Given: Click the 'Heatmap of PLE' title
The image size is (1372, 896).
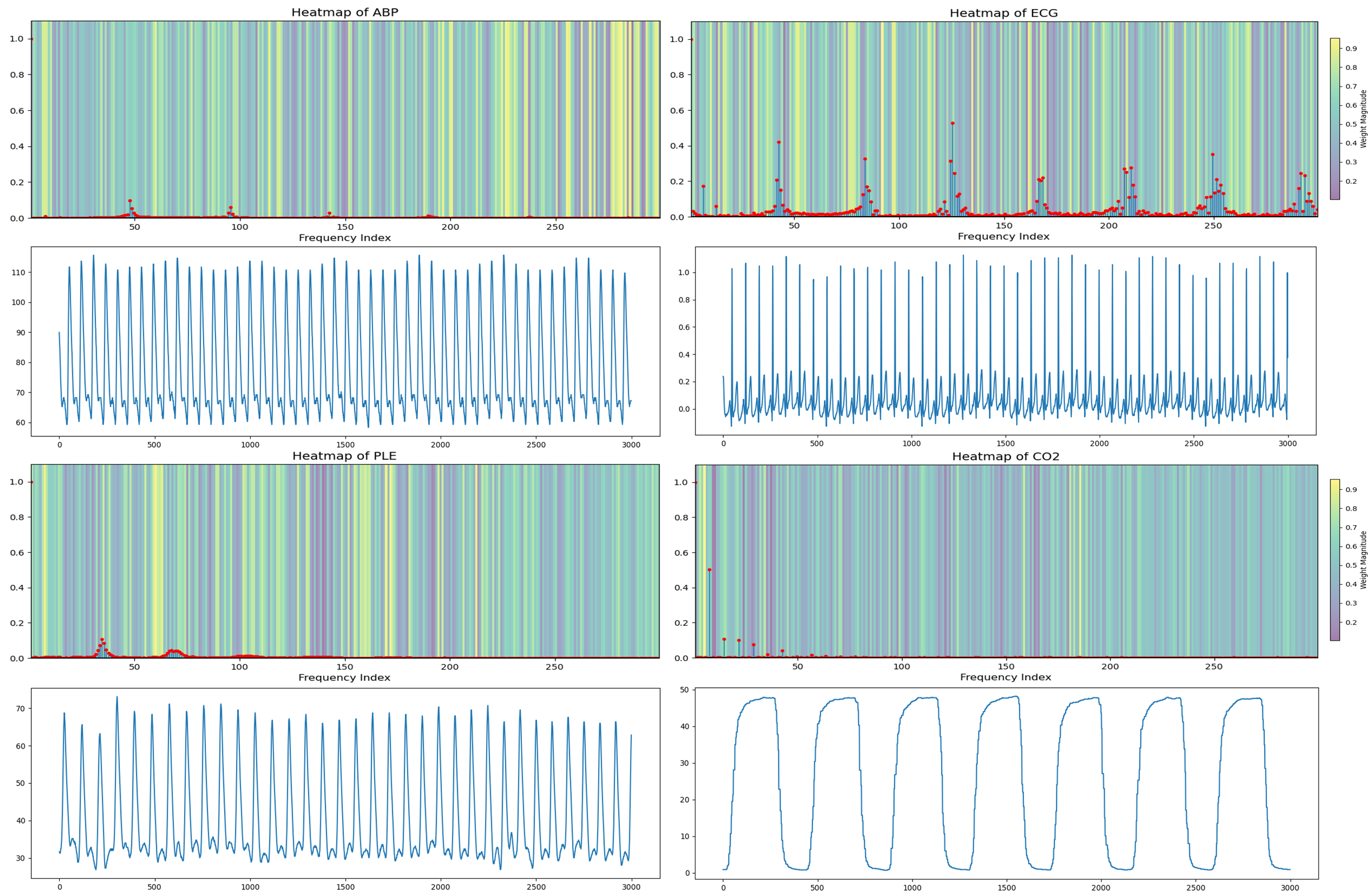Looking at the screenshot, I should 344,456.
